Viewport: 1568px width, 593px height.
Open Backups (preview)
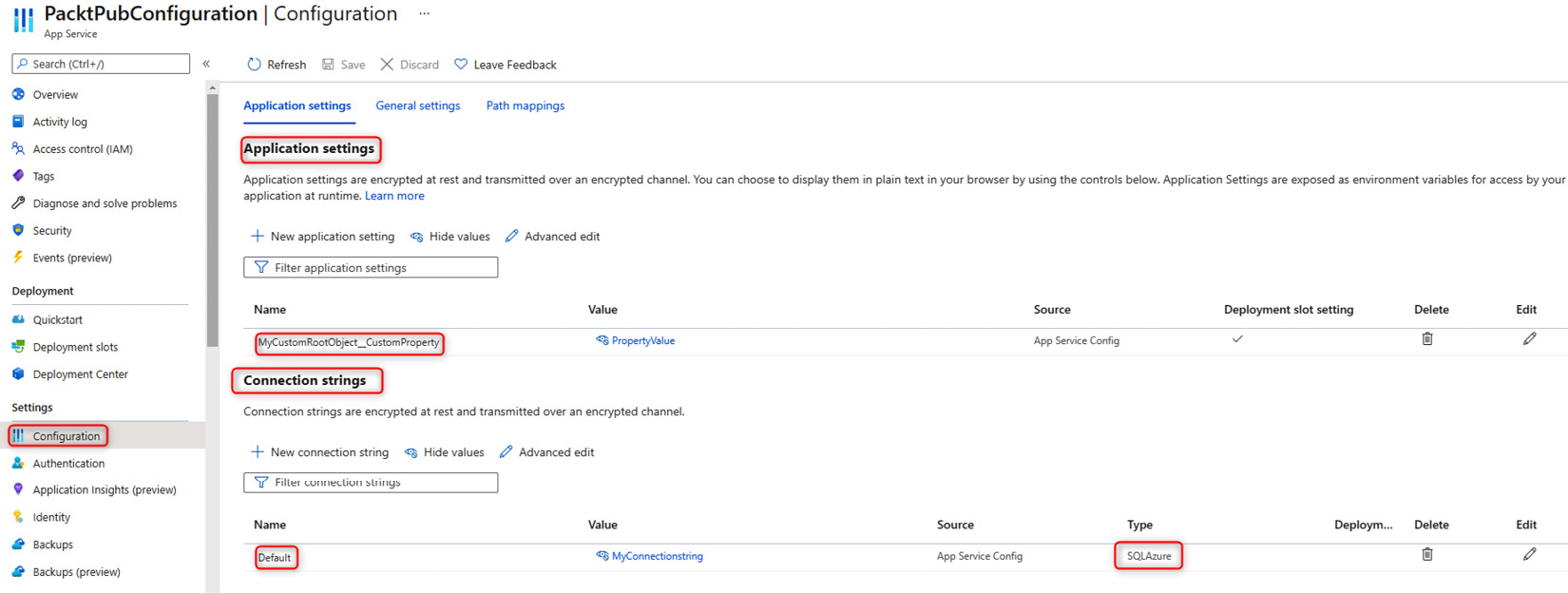(x=77, y=572)
